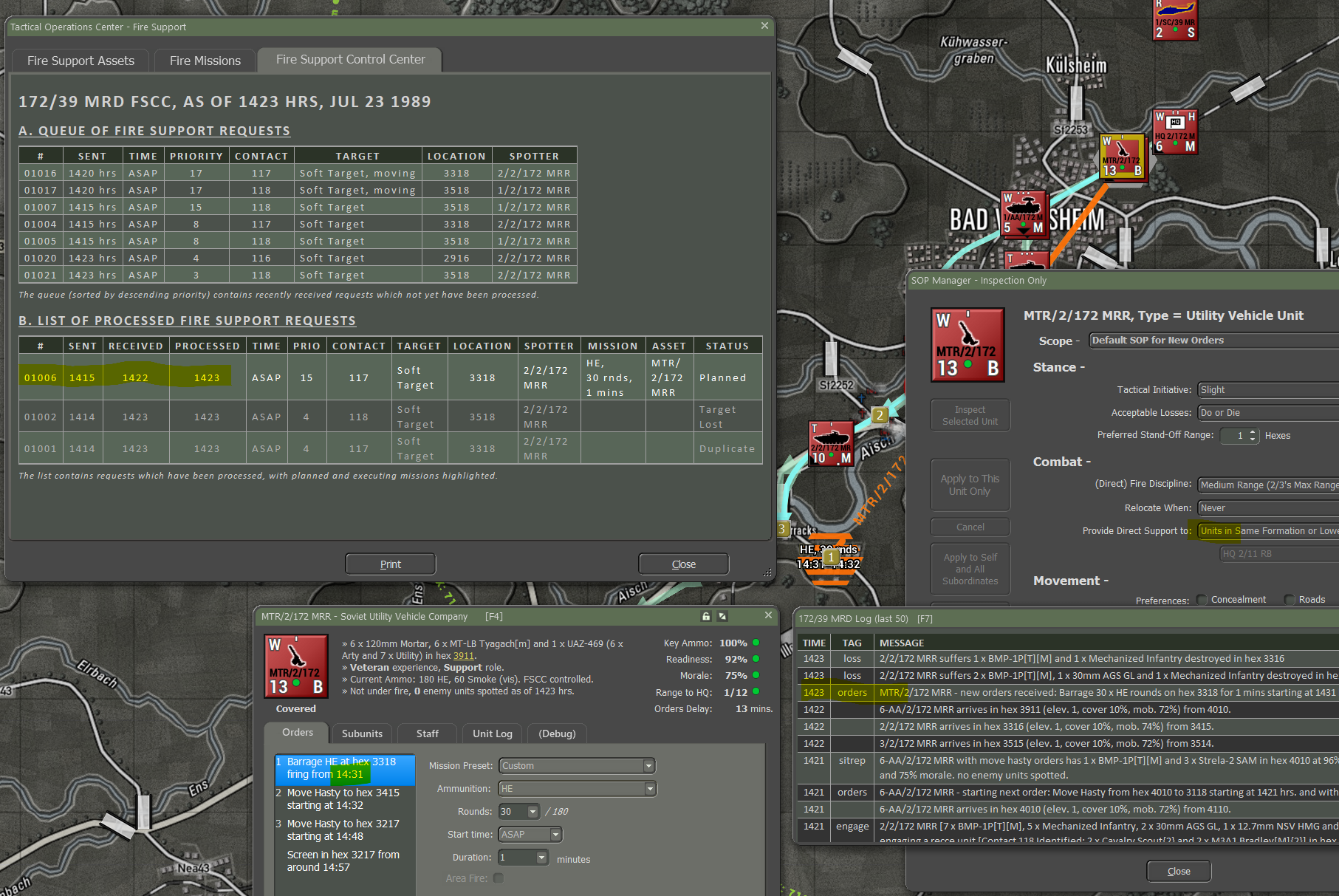Toggle the Concealment movement preference checkbox
The width and height of the screenshot is (1339, 896).
click(x=1202, y=600)
